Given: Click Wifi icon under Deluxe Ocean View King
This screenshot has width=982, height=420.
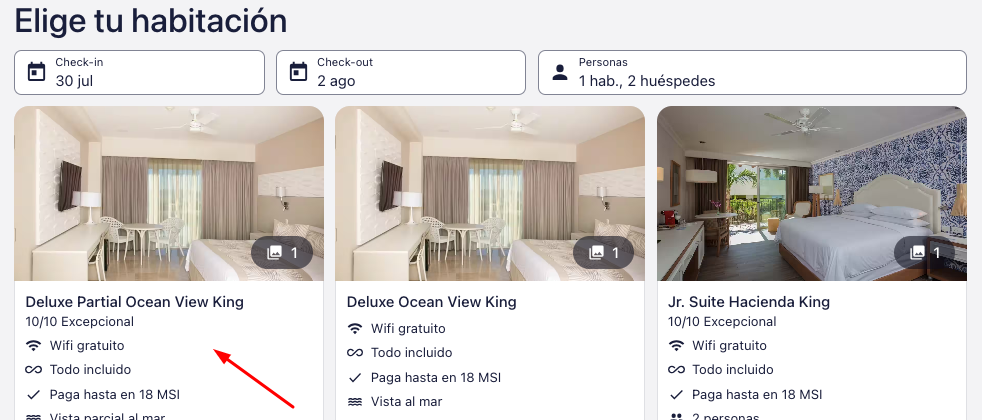Looking at the screenshot, I should pyautogui.click(x=355, y=329).
